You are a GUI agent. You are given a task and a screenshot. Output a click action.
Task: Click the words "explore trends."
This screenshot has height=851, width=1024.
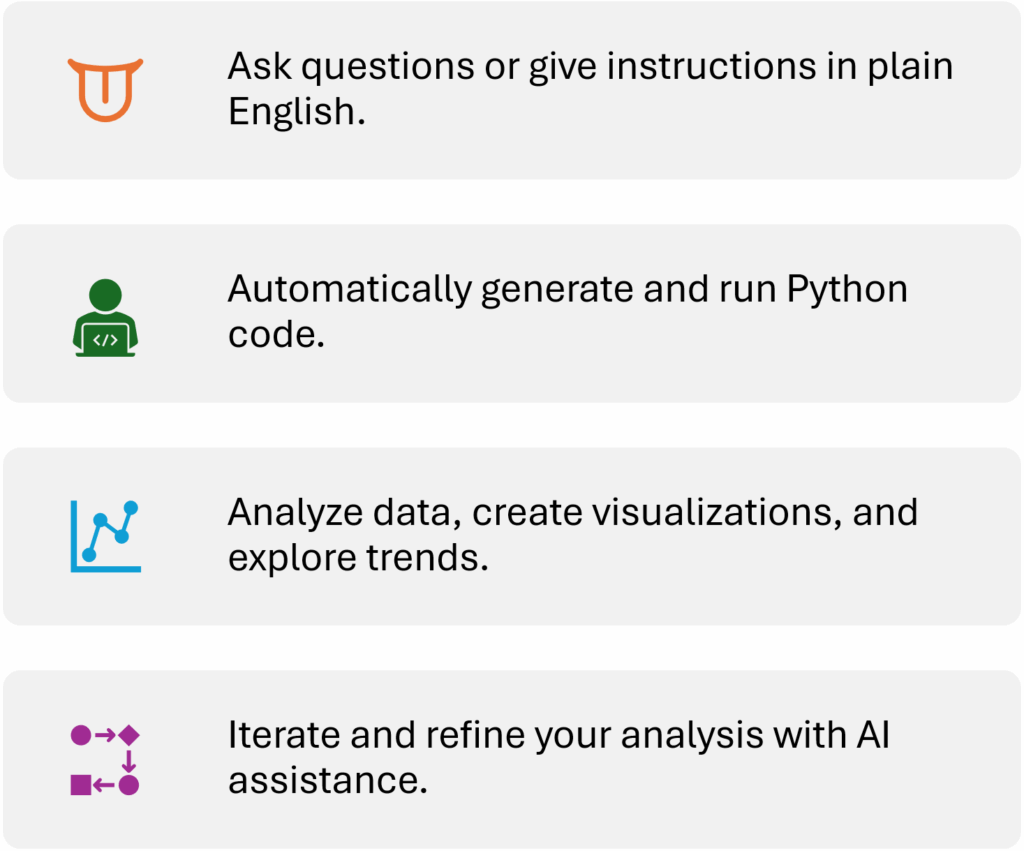coord(358,557)
